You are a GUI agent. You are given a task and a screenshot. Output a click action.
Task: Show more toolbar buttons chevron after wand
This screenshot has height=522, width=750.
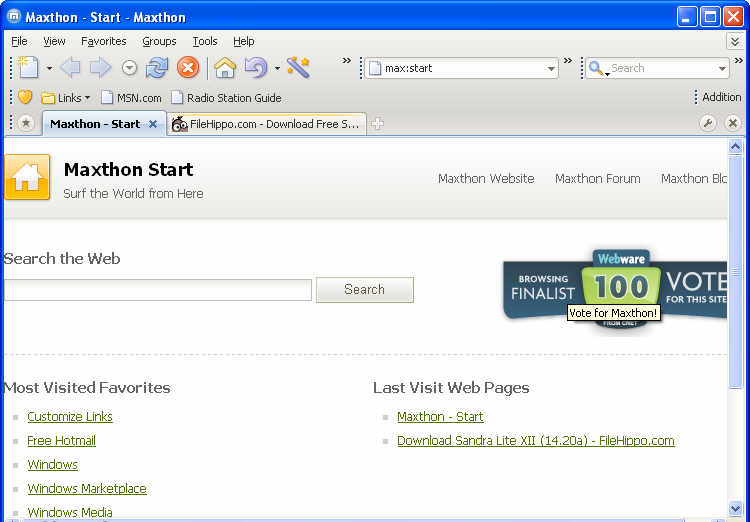(346, 60)
